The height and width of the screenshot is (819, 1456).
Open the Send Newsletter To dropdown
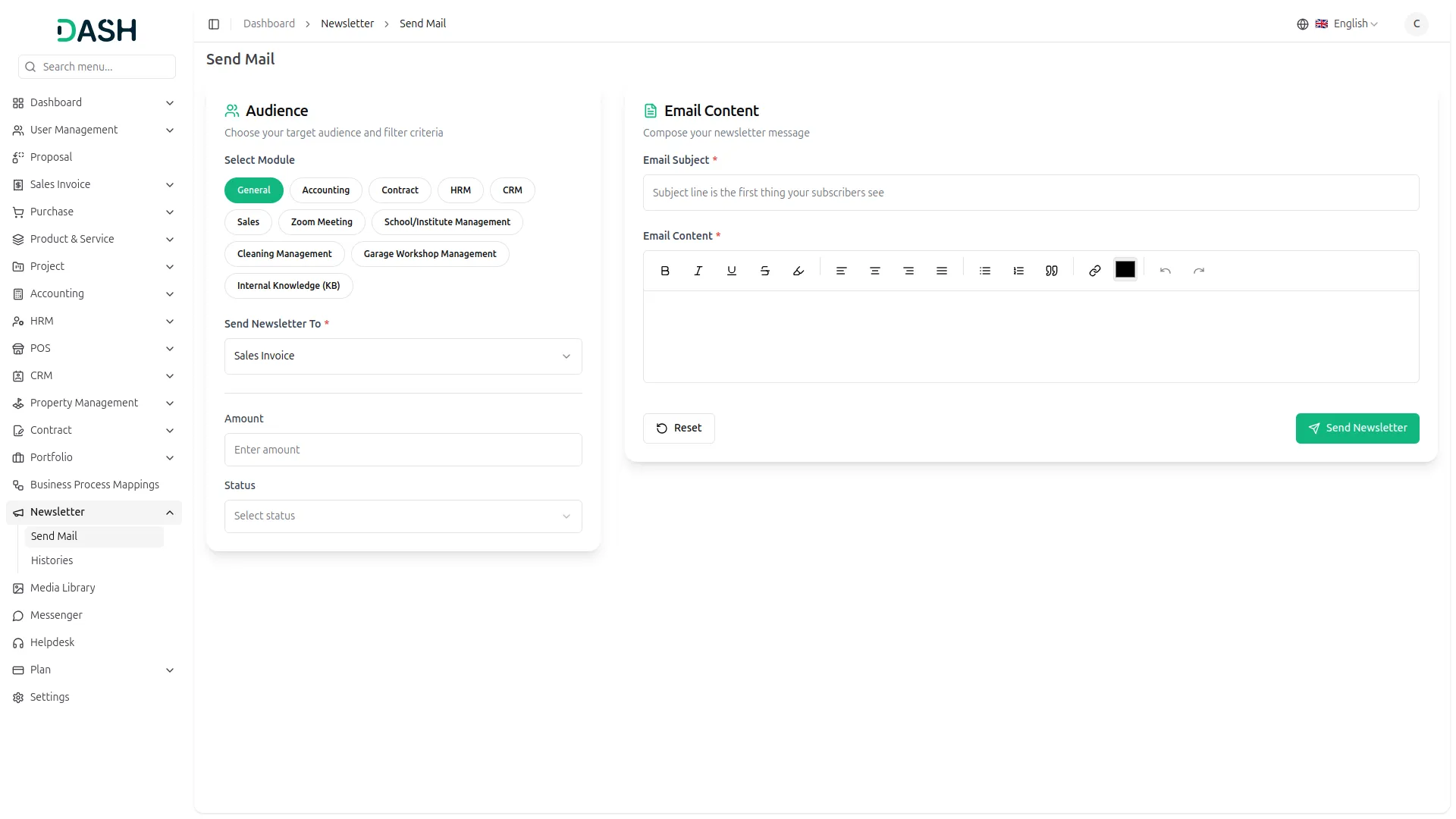403,356
